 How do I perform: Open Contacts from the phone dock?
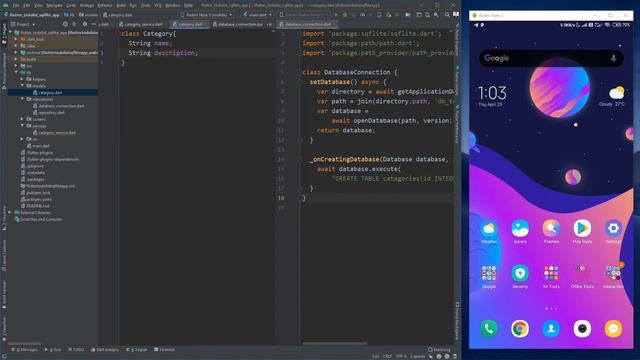(x=551, y=329)
